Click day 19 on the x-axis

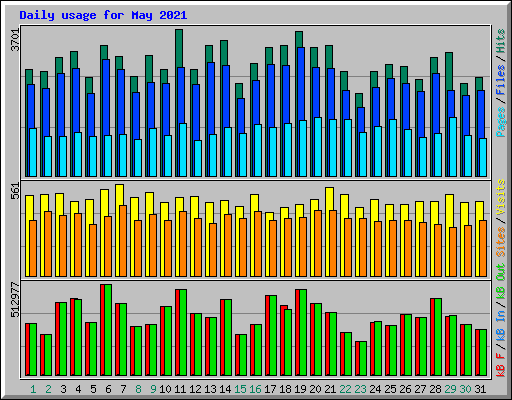point(300,389)
